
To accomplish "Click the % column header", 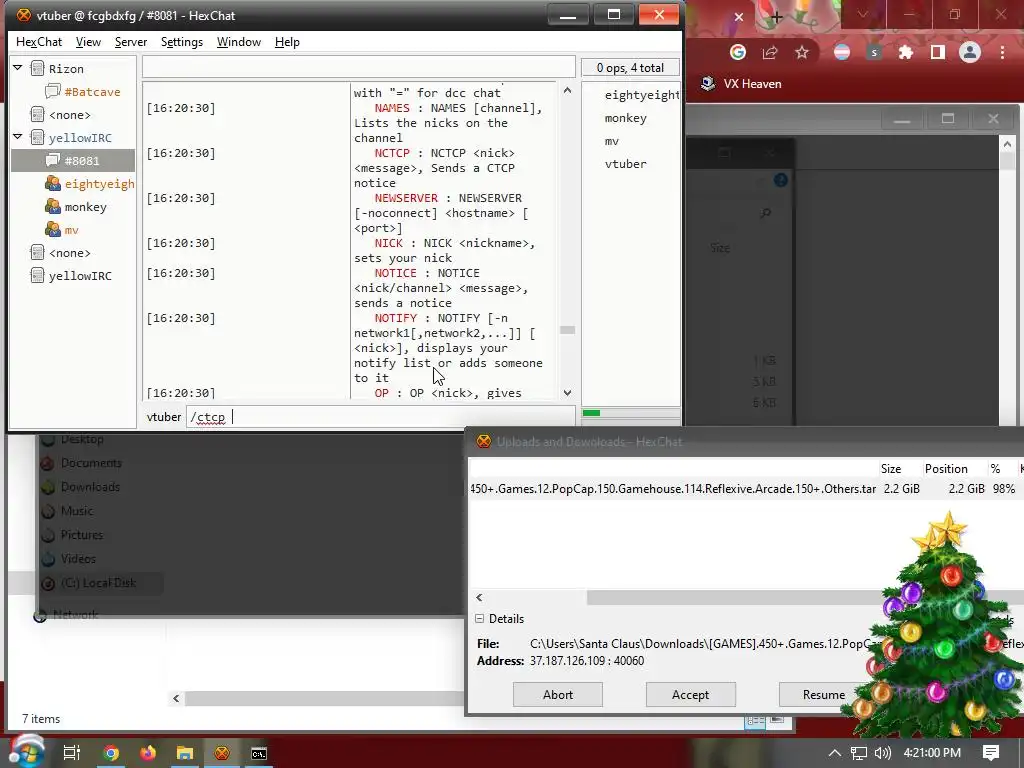I will click(995, 468).
